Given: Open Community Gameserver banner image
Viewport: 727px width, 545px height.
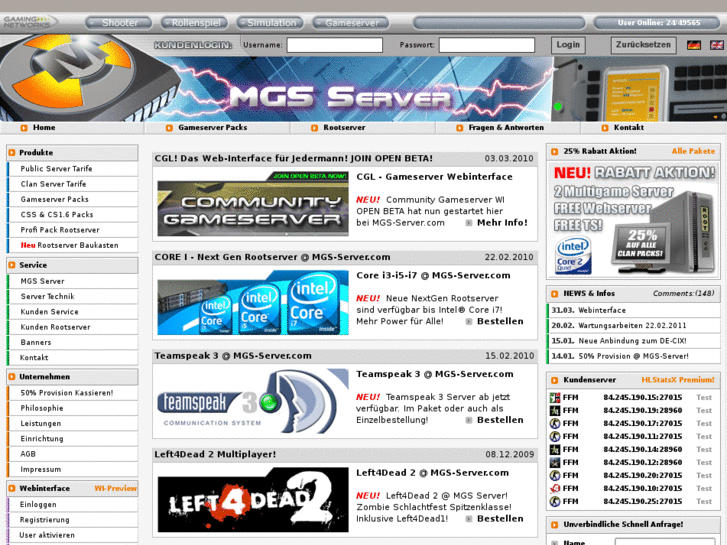Looking at the screenshot, I should [253, 204].
